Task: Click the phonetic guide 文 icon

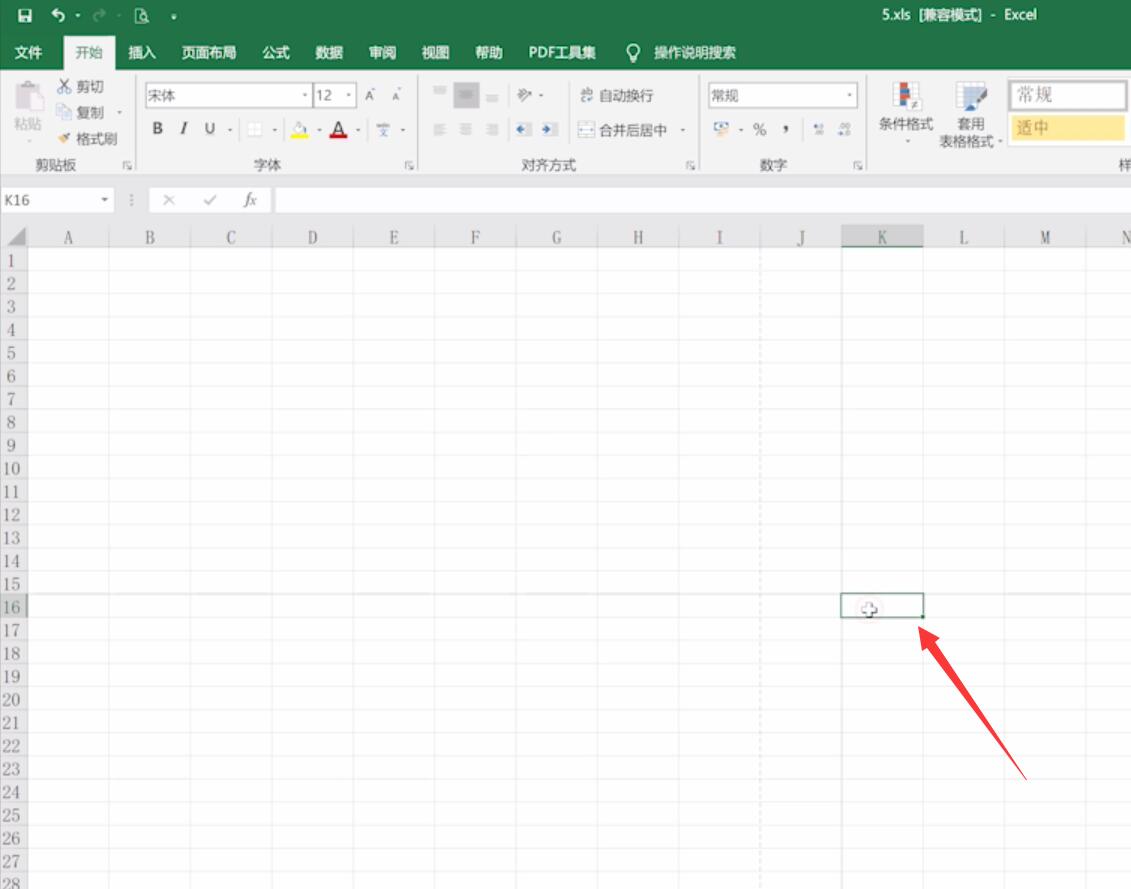Action: click(x=383, y=130)
